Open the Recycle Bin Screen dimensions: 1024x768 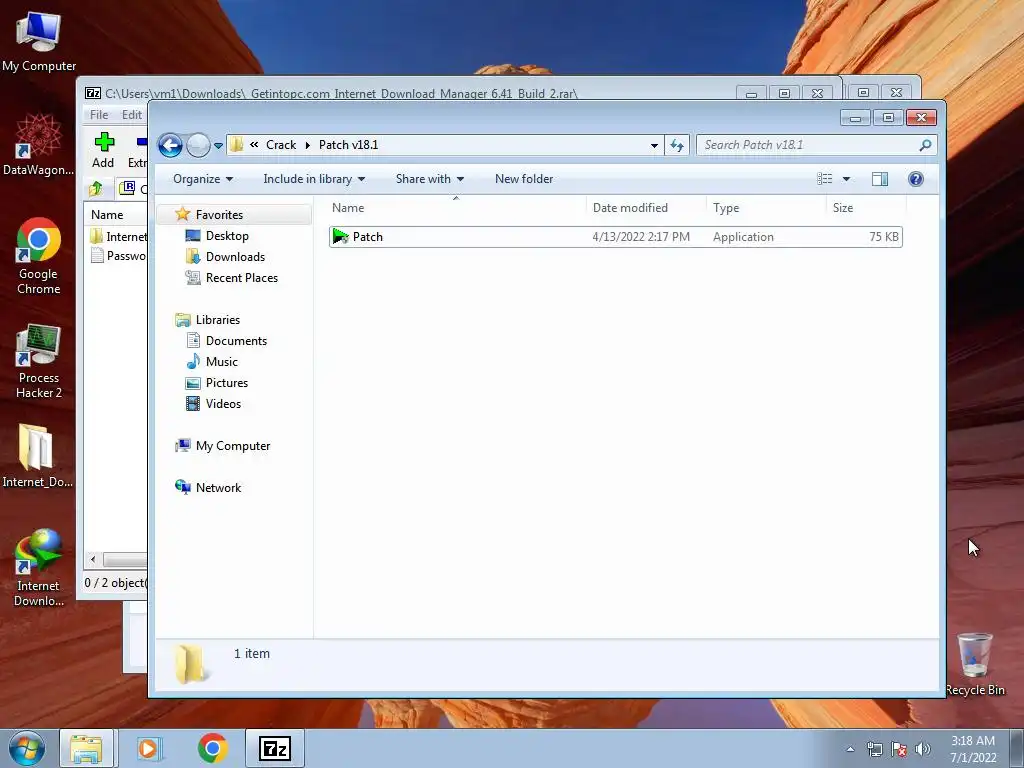975,664
